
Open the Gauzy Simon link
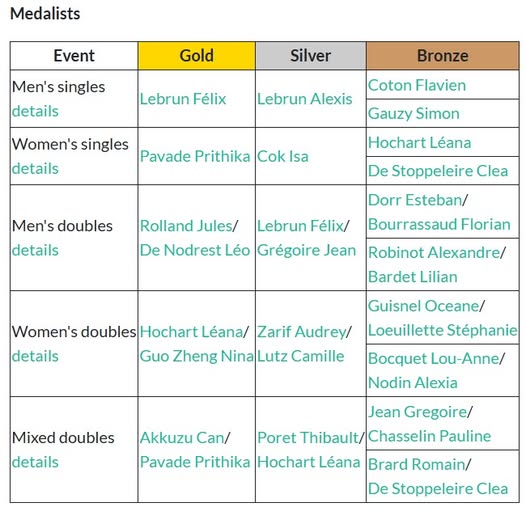pyautogui.click(x=414, y=113)
